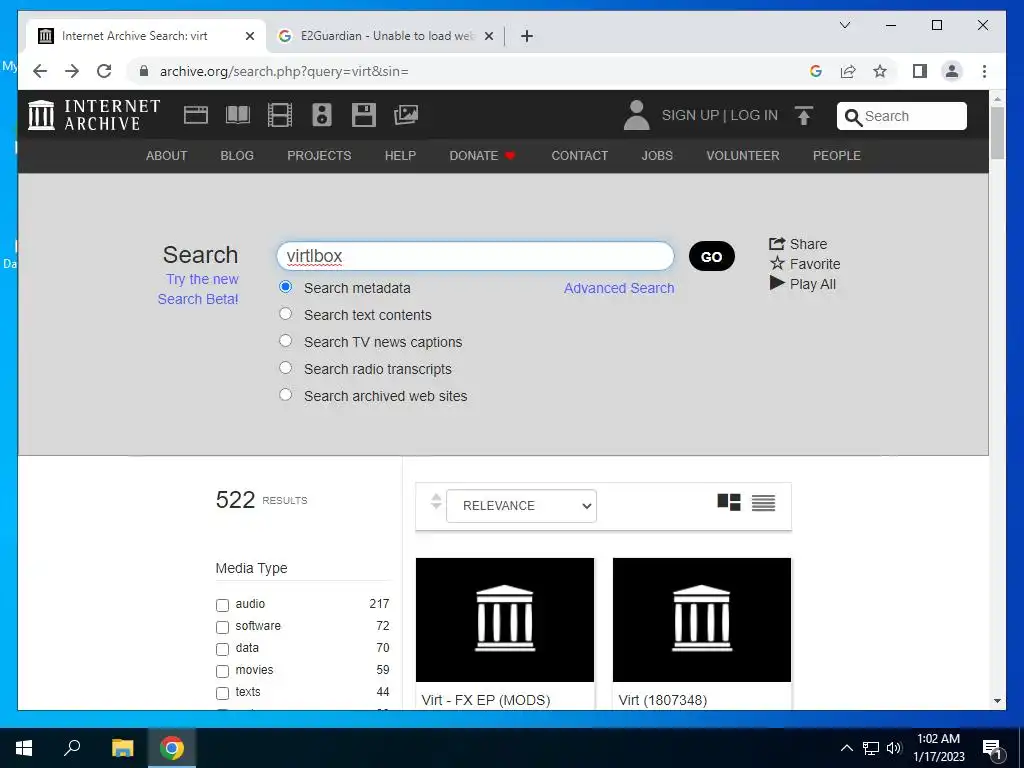The image size is (1024, 768).
Task: Click the user avatar icon
Action: coord(636,115)
